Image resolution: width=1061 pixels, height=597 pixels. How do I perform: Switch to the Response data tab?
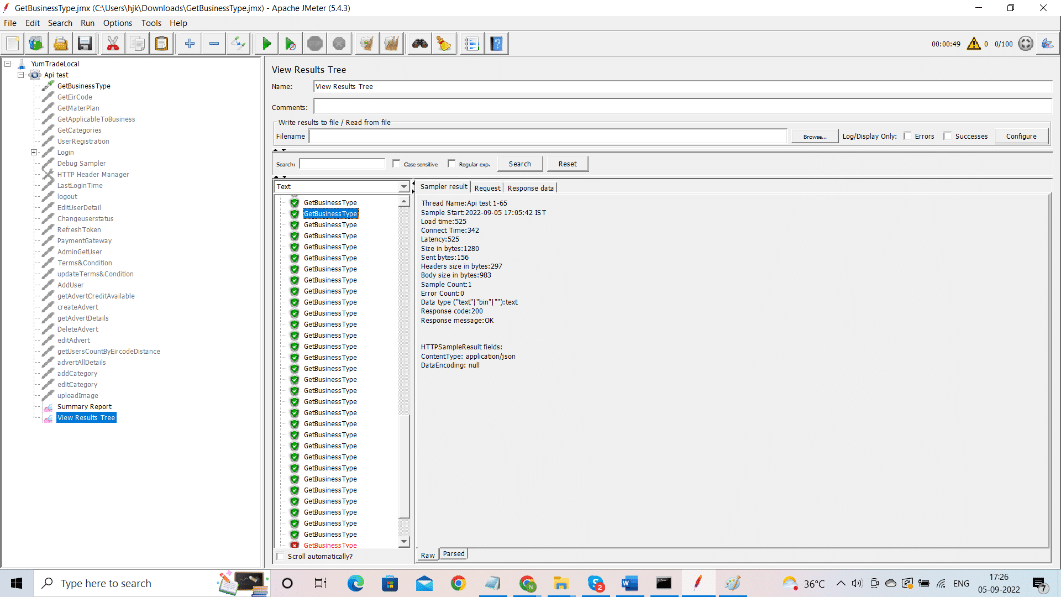tap(530, 187)
